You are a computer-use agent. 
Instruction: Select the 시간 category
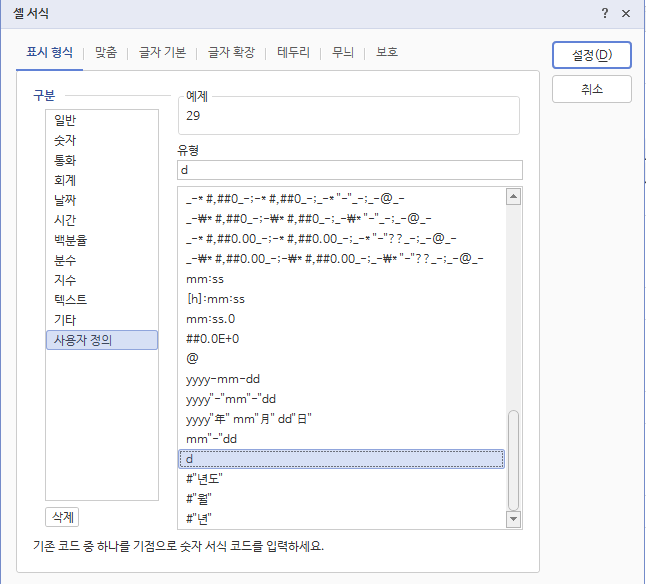point(102,220)
